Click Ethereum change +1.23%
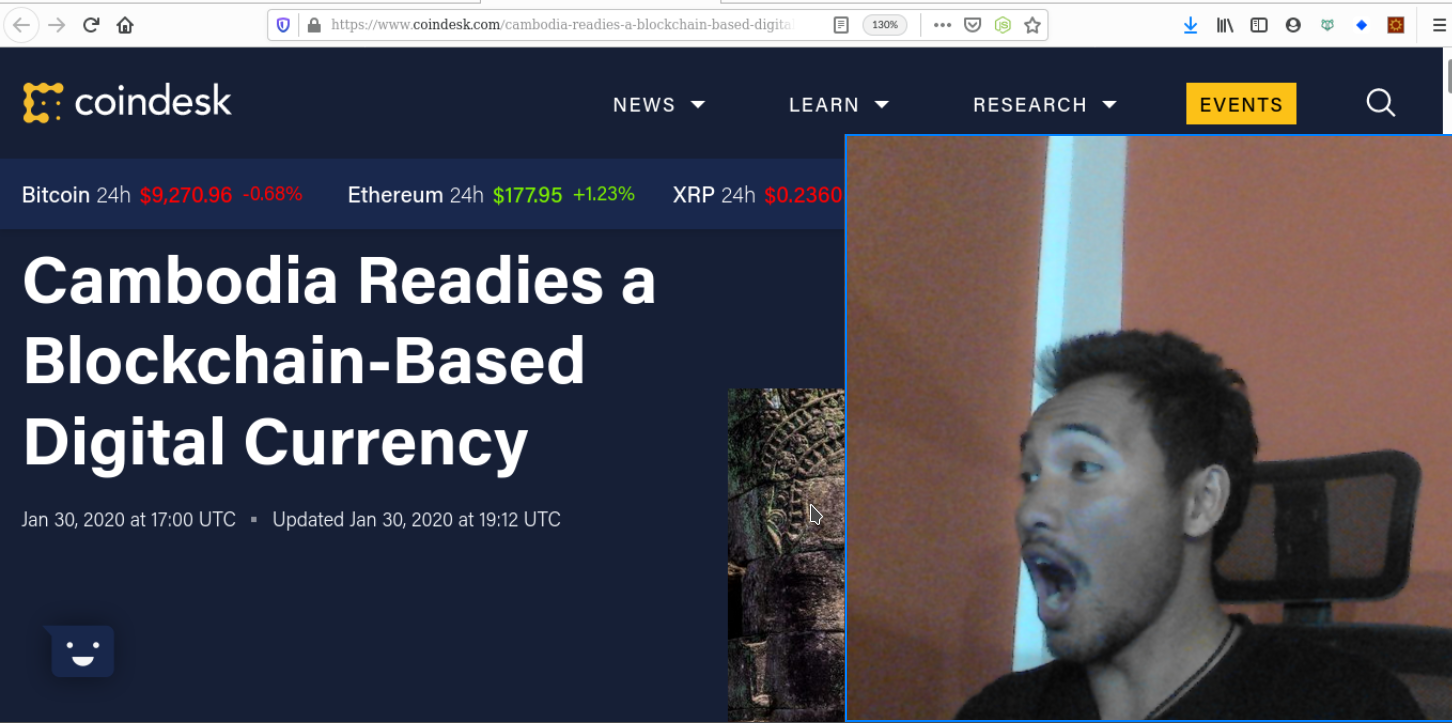Screen dimensions: 1452x723 pos(604,194)
